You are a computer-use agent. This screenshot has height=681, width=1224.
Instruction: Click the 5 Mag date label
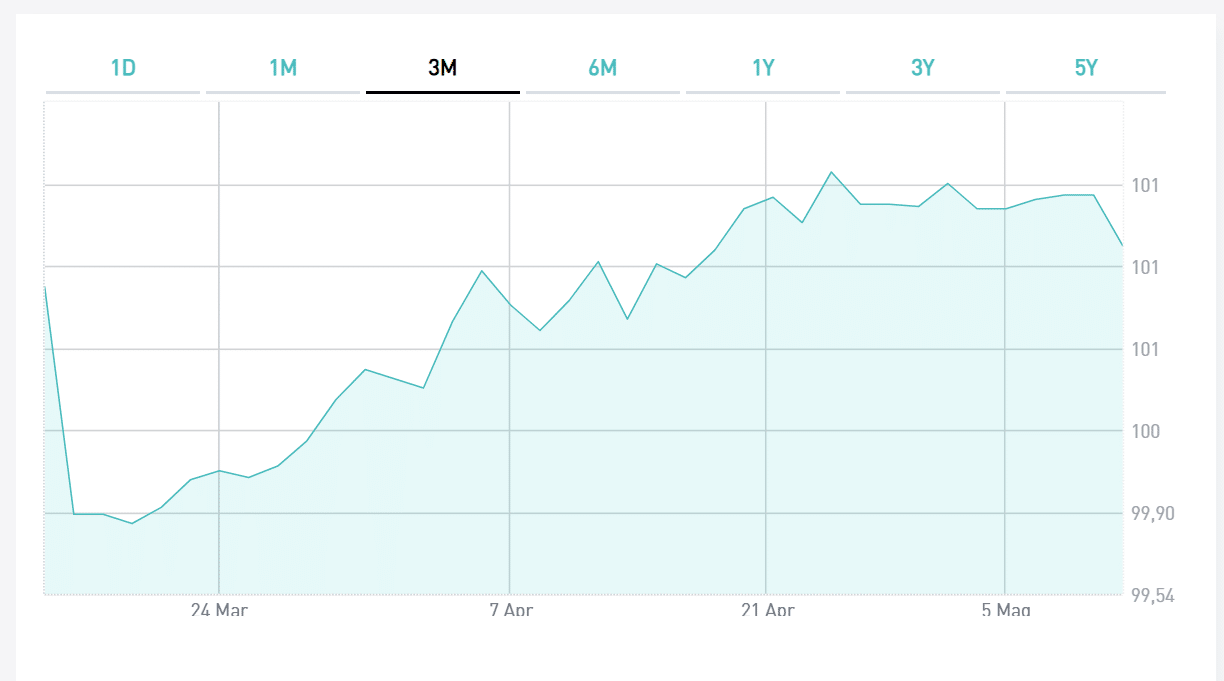tap(1005, 608)
